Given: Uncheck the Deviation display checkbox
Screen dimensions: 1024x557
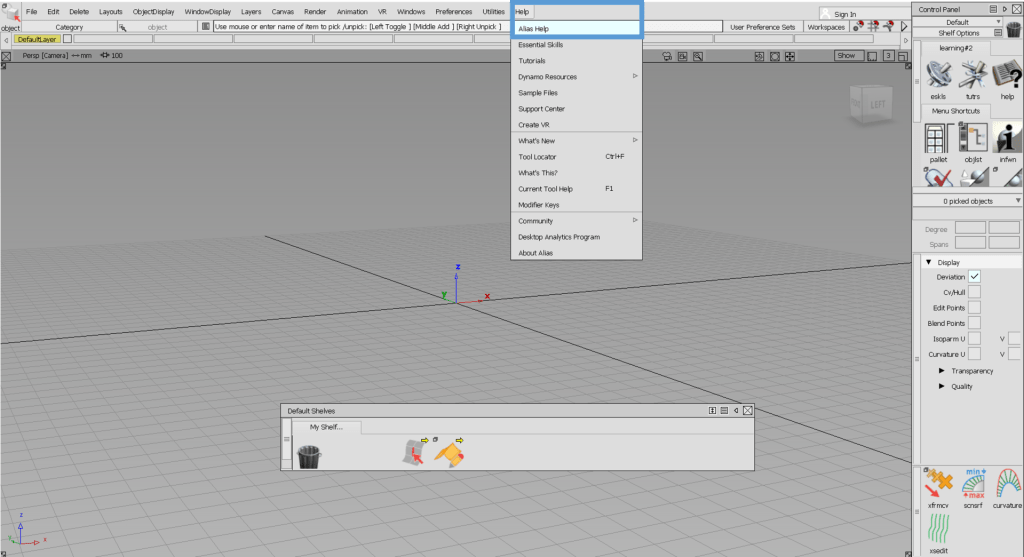Looking at the screenshot, I should 974,277.
